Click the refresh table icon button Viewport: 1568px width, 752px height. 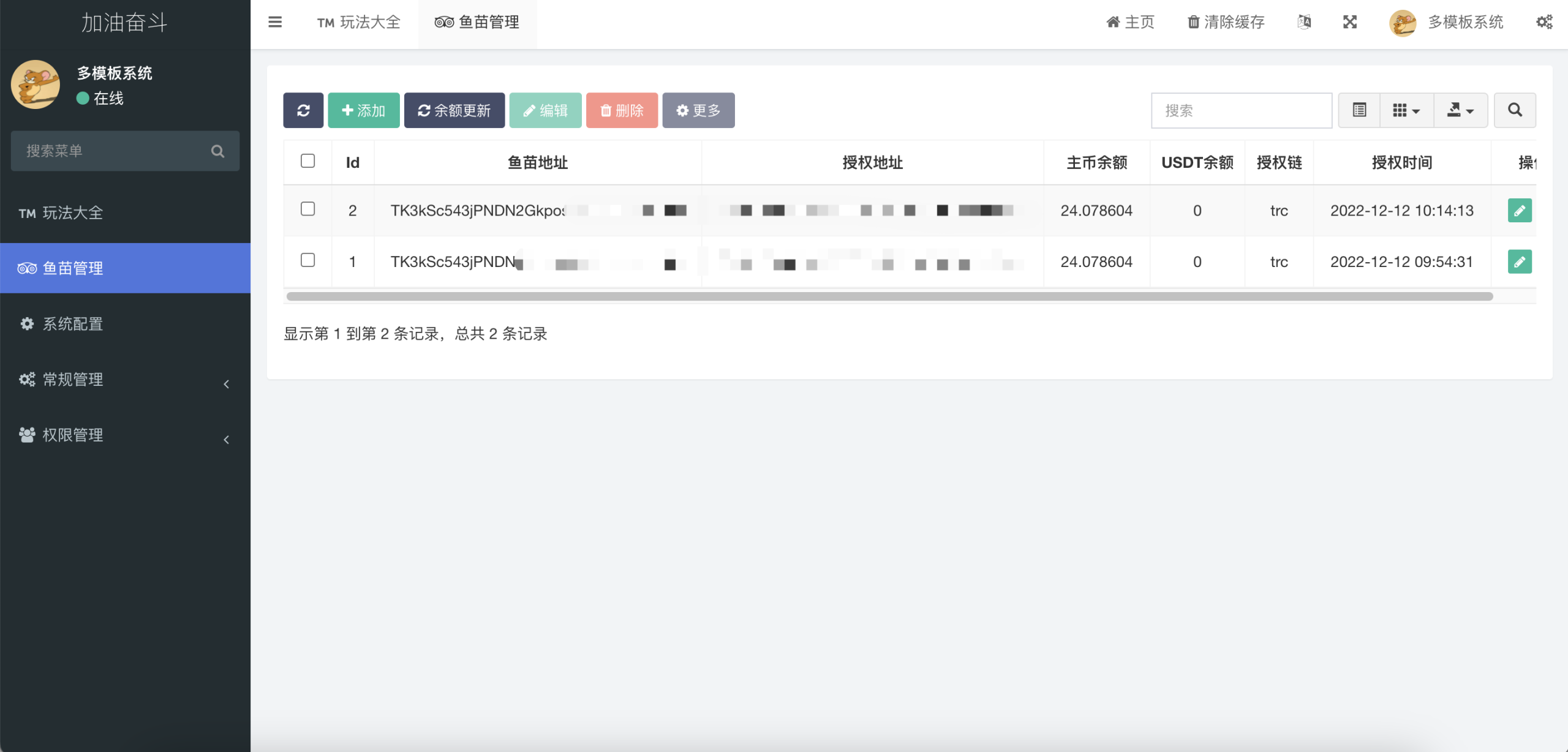[x=303, y=110]
